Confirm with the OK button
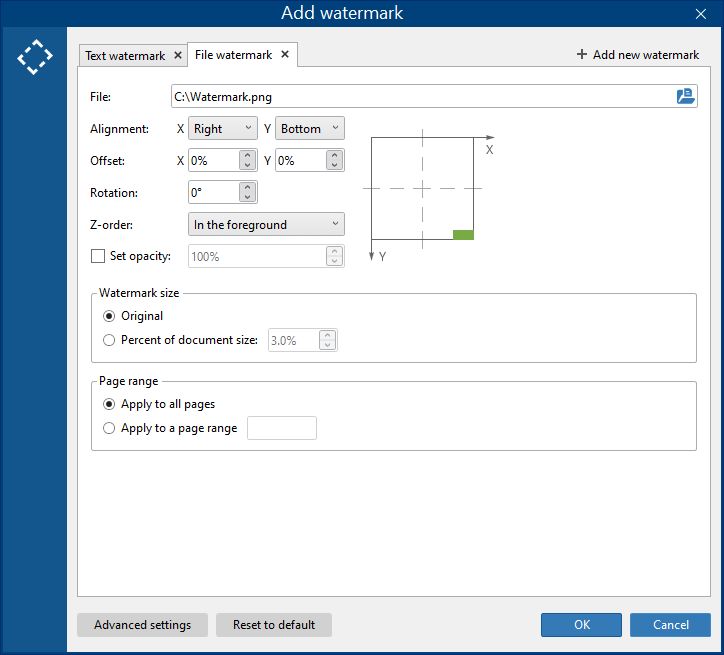Image resolution: width=724 pixels, height=655 pixels. 581,625
